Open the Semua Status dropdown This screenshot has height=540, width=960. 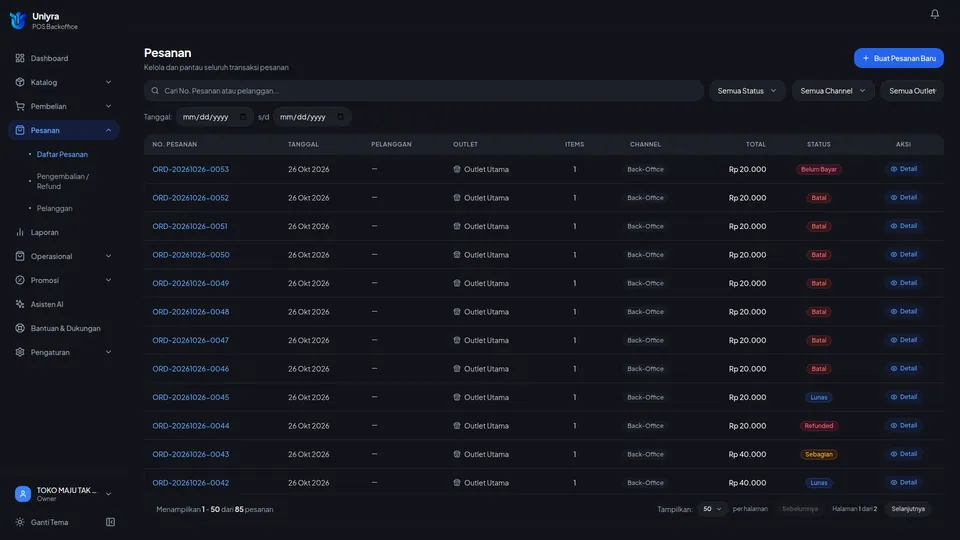747,91
